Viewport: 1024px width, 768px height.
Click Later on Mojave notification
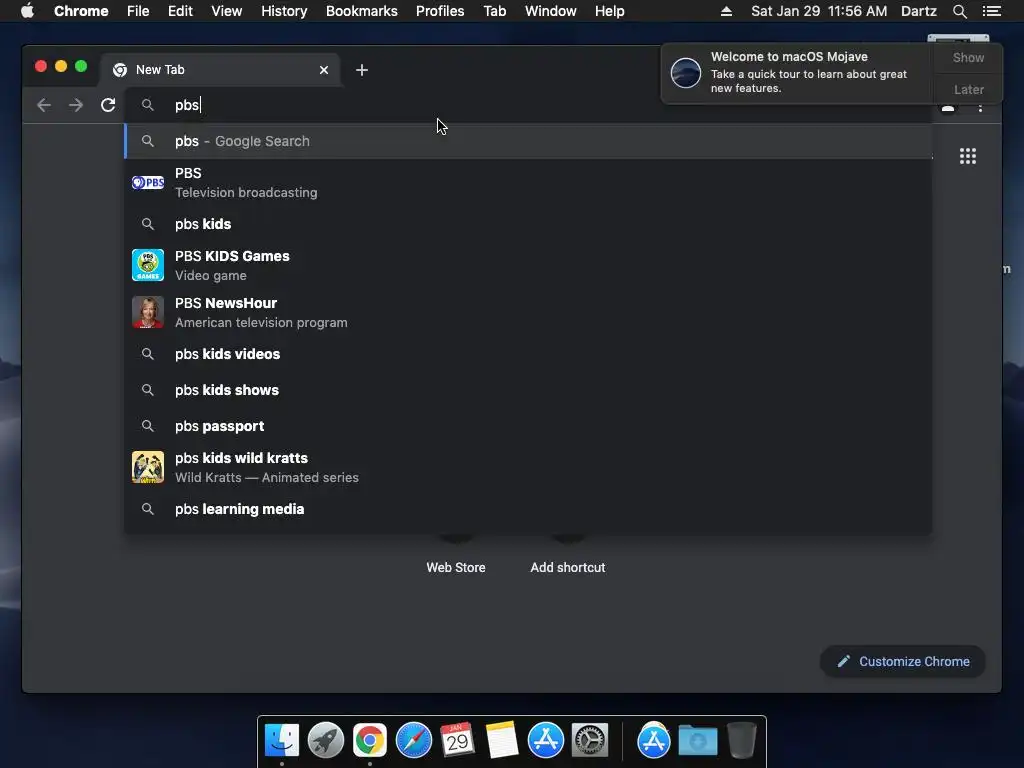click(x=968, y=89)
